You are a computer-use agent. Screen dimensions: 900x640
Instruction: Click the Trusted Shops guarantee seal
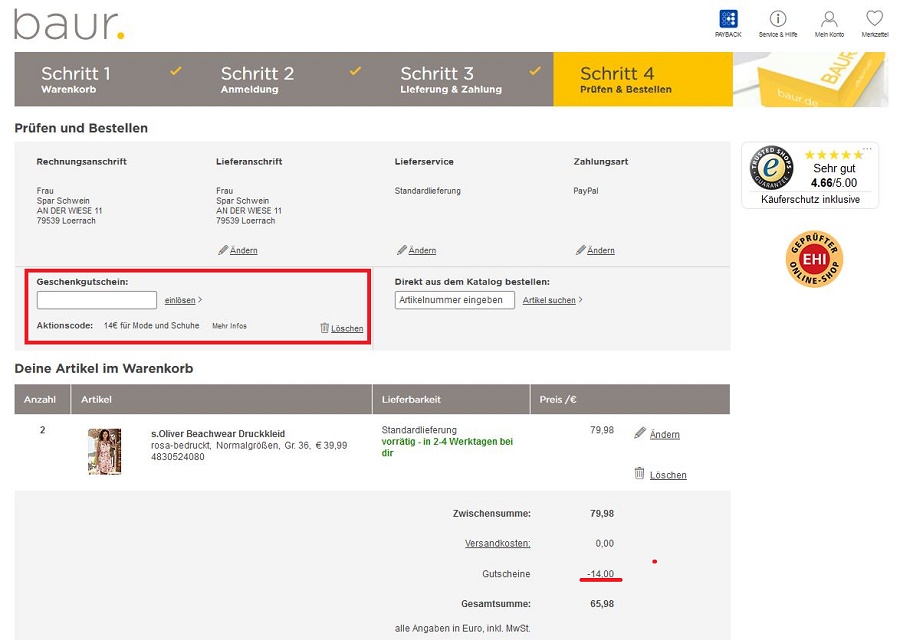click(771, 168)
